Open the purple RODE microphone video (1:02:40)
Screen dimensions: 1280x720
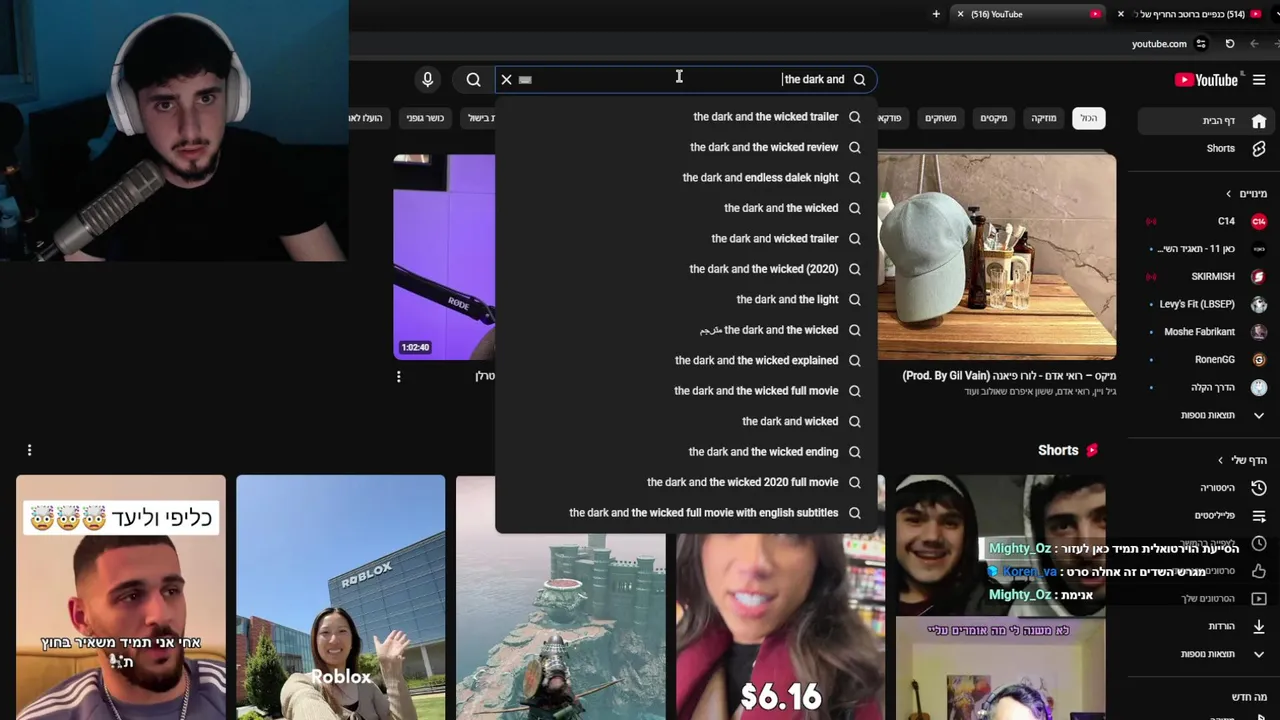[x=444, y=257]
